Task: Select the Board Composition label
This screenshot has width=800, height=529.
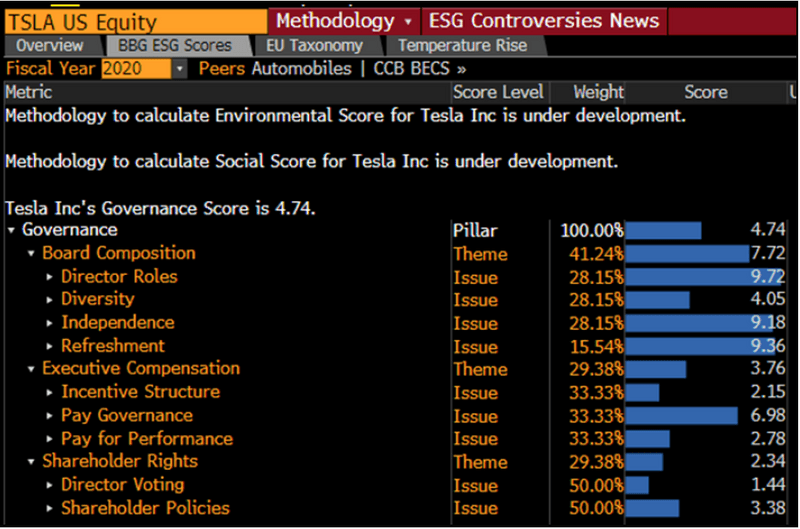Action: [x=119, y=253]
